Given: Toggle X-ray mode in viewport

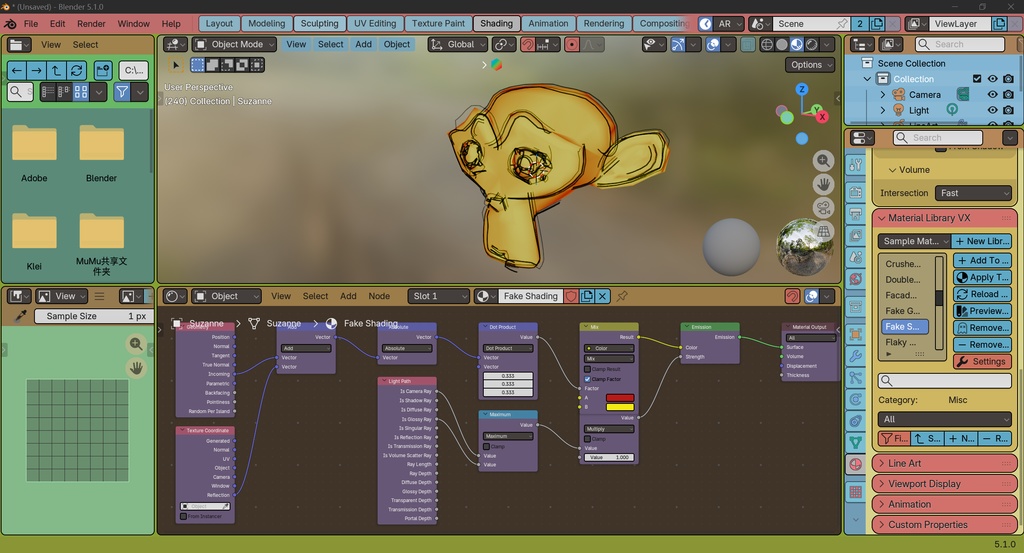Looking at the screenshot, I should pyautogui.click(x=748, y=44).
